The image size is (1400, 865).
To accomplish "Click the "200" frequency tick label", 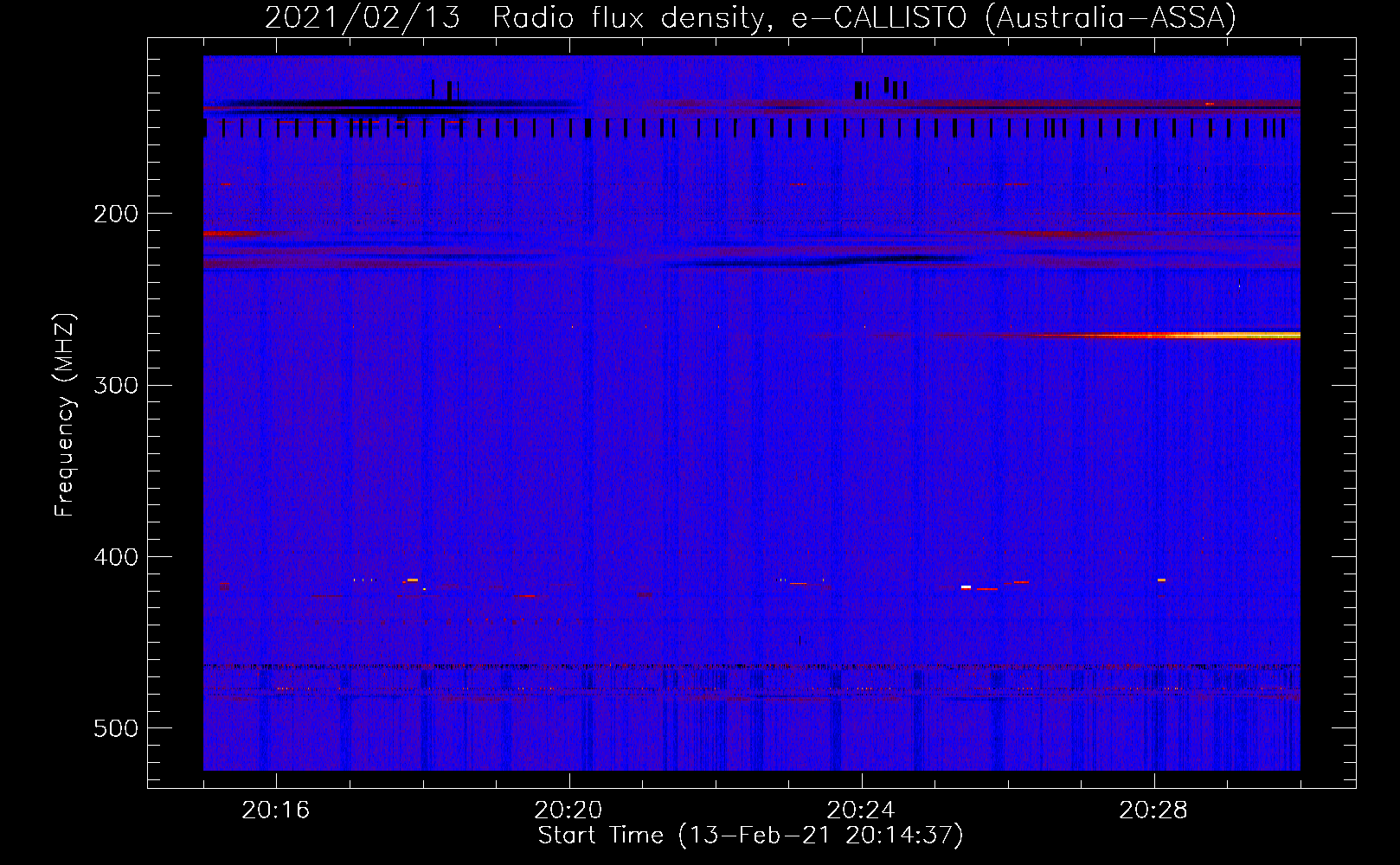I will coord(115,214).
